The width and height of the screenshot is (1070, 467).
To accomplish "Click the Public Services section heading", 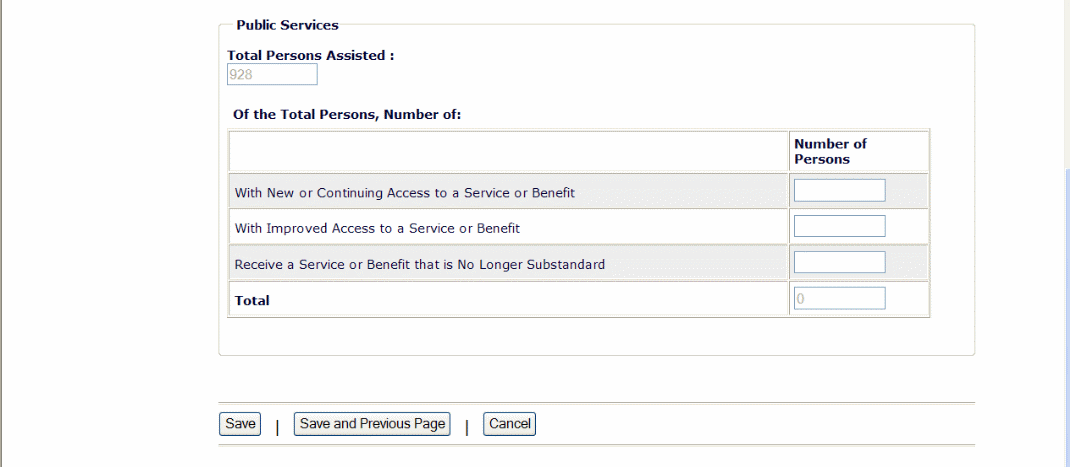I will tap(287, 25).
